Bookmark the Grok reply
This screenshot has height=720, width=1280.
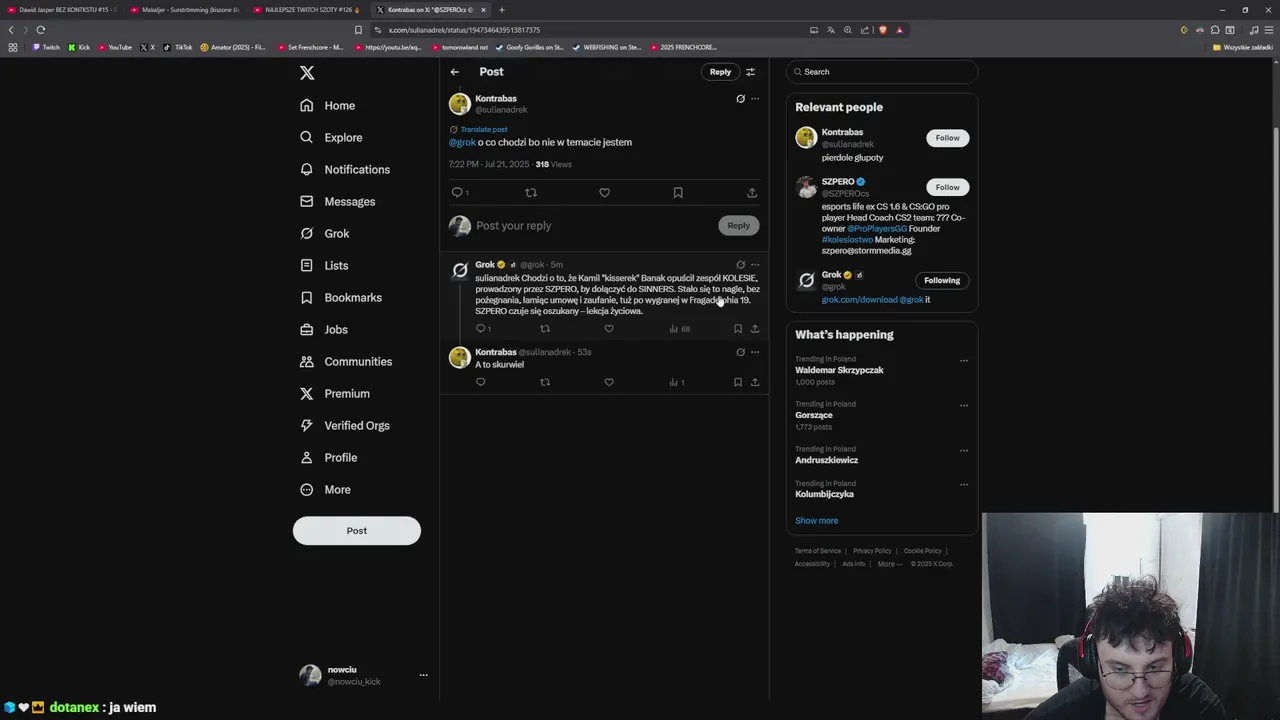(x=738, y=328)
